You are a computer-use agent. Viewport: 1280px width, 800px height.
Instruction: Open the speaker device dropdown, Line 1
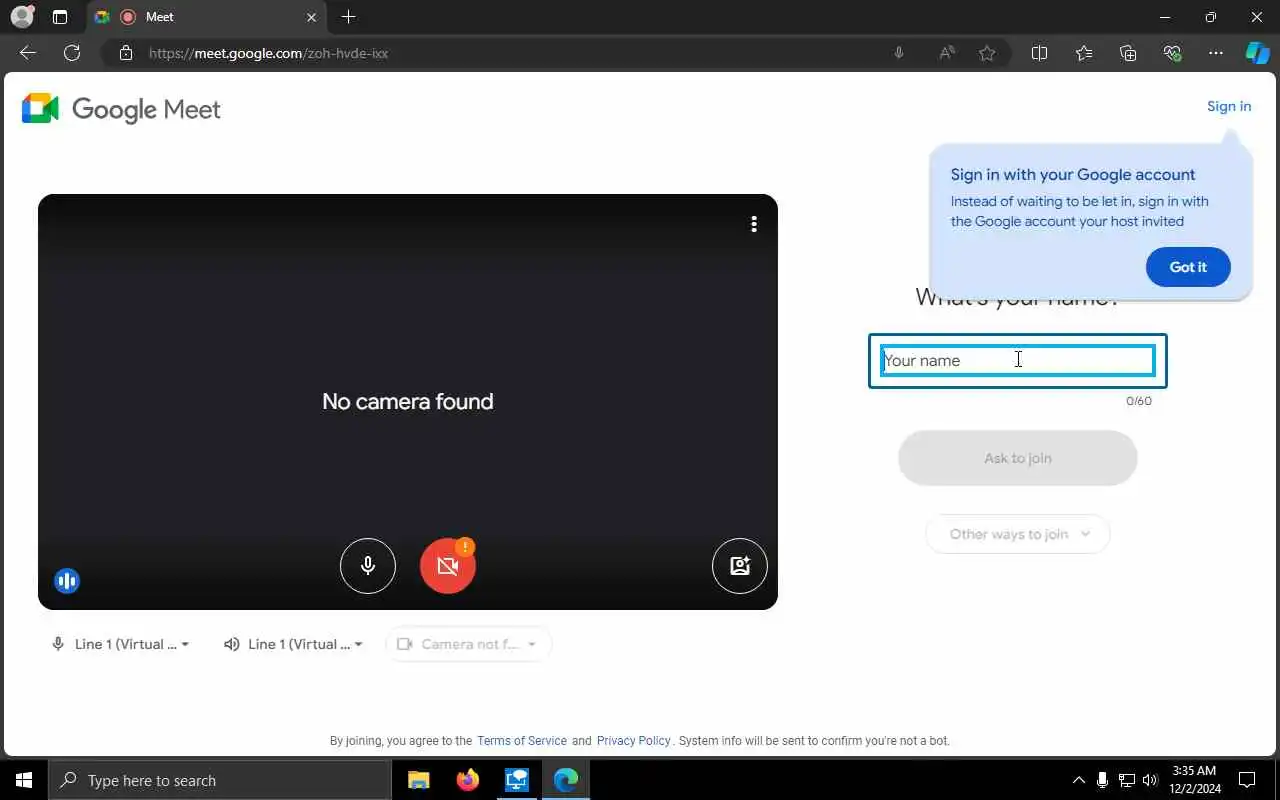(293, 644)
